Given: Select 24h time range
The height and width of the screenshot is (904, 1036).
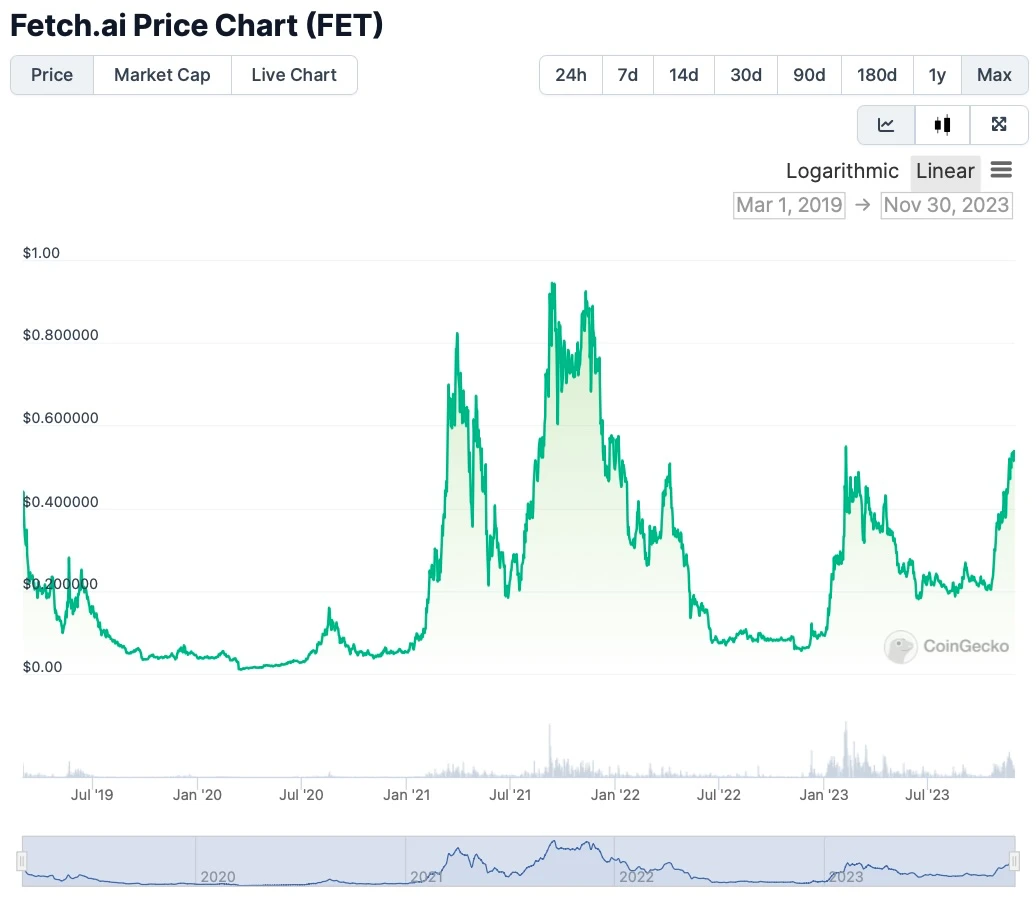Looking at the screenshot, I should pyautogui.click(x=571, y=75).
